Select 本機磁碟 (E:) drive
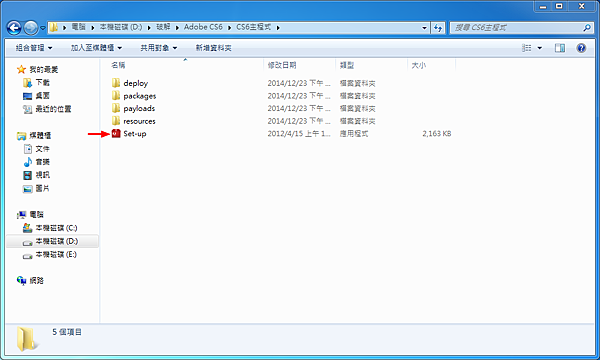This screenshot has width=600, height=360. 56,254
